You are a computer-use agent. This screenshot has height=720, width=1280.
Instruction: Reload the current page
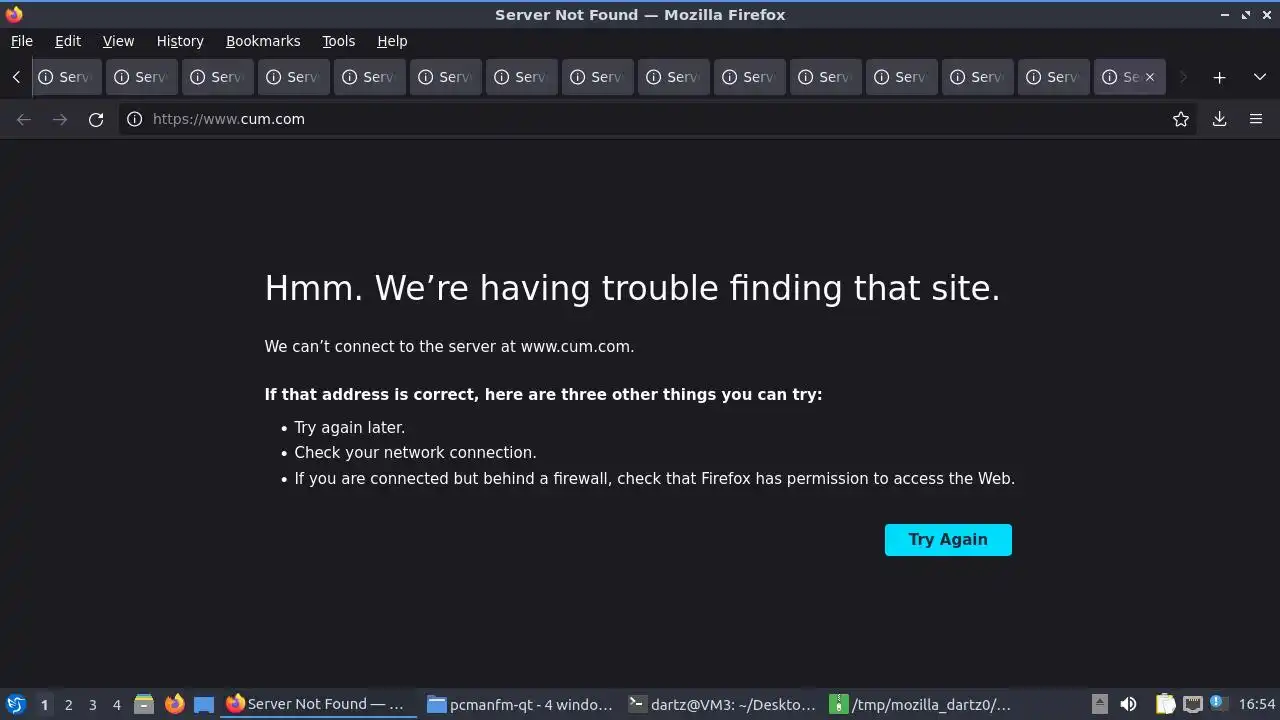click(x=96, y=119)
